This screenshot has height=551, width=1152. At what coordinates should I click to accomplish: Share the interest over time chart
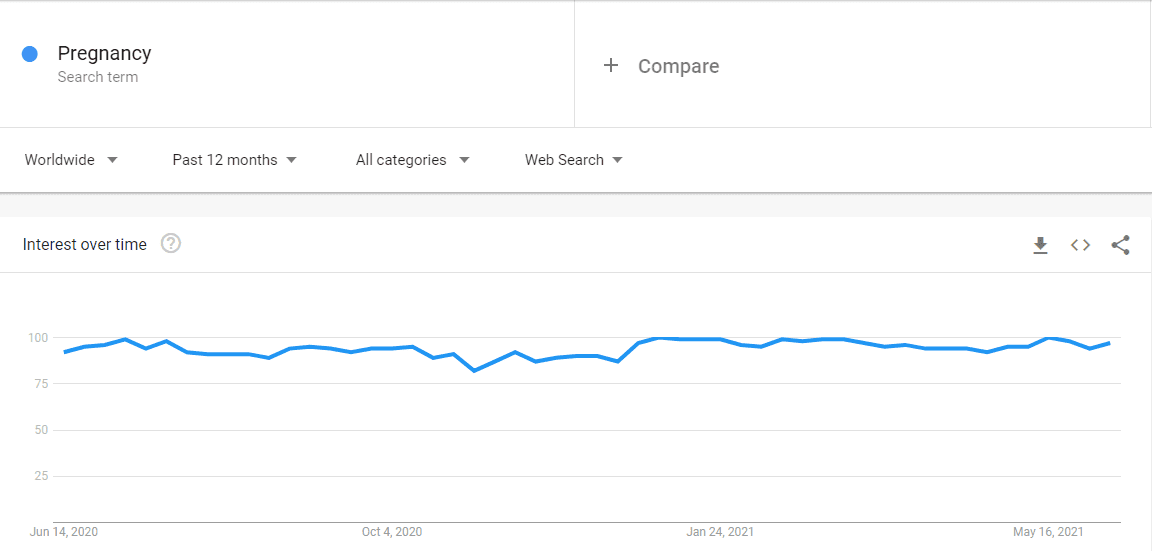point(1120,245)
